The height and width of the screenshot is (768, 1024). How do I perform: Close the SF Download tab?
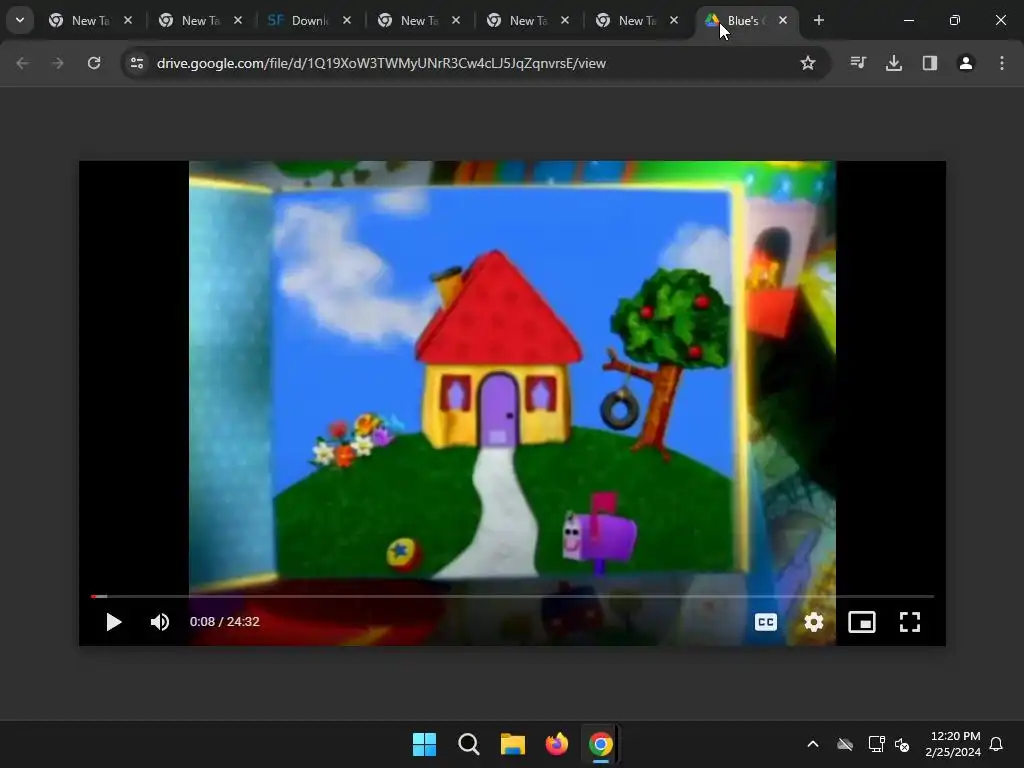coord(347,20)
